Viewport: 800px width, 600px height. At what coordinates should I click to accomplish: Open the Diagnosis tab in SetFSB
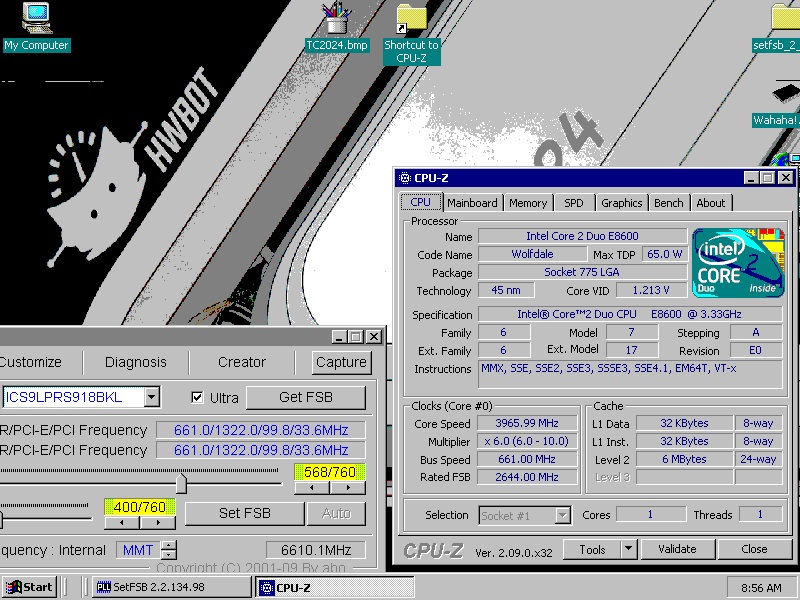[x=136, y=362]
